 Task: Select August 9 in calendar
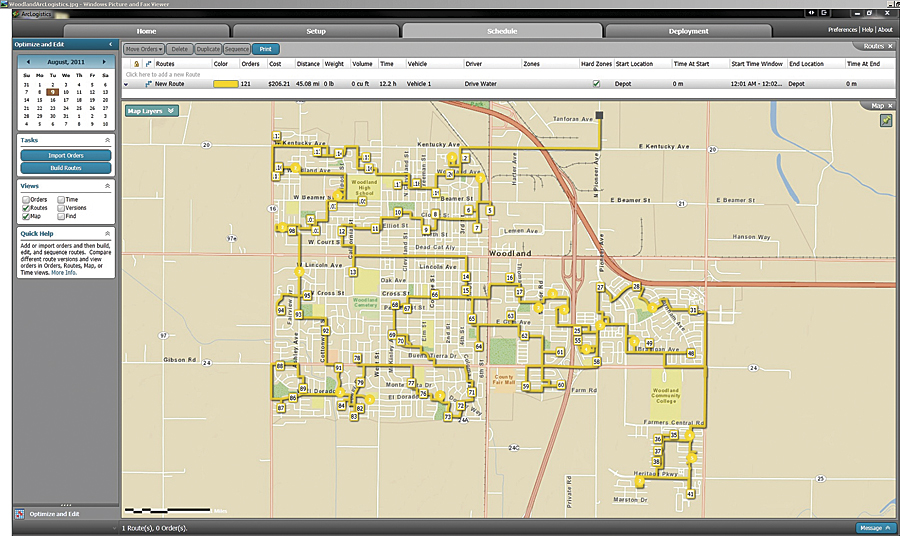point(52,92)
